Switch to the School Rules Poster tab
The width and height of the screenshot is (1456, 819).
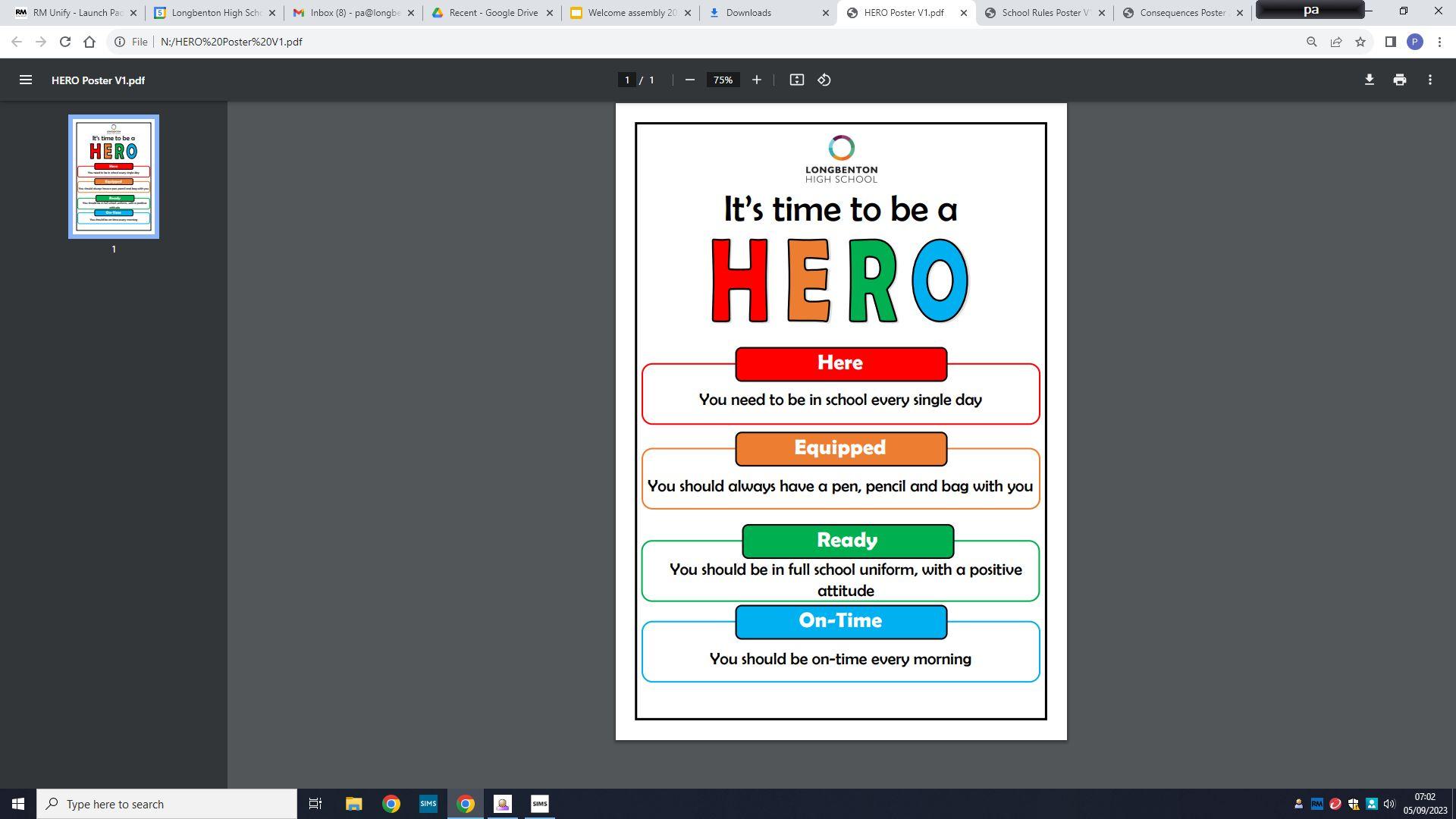[x=1044, y=13]
